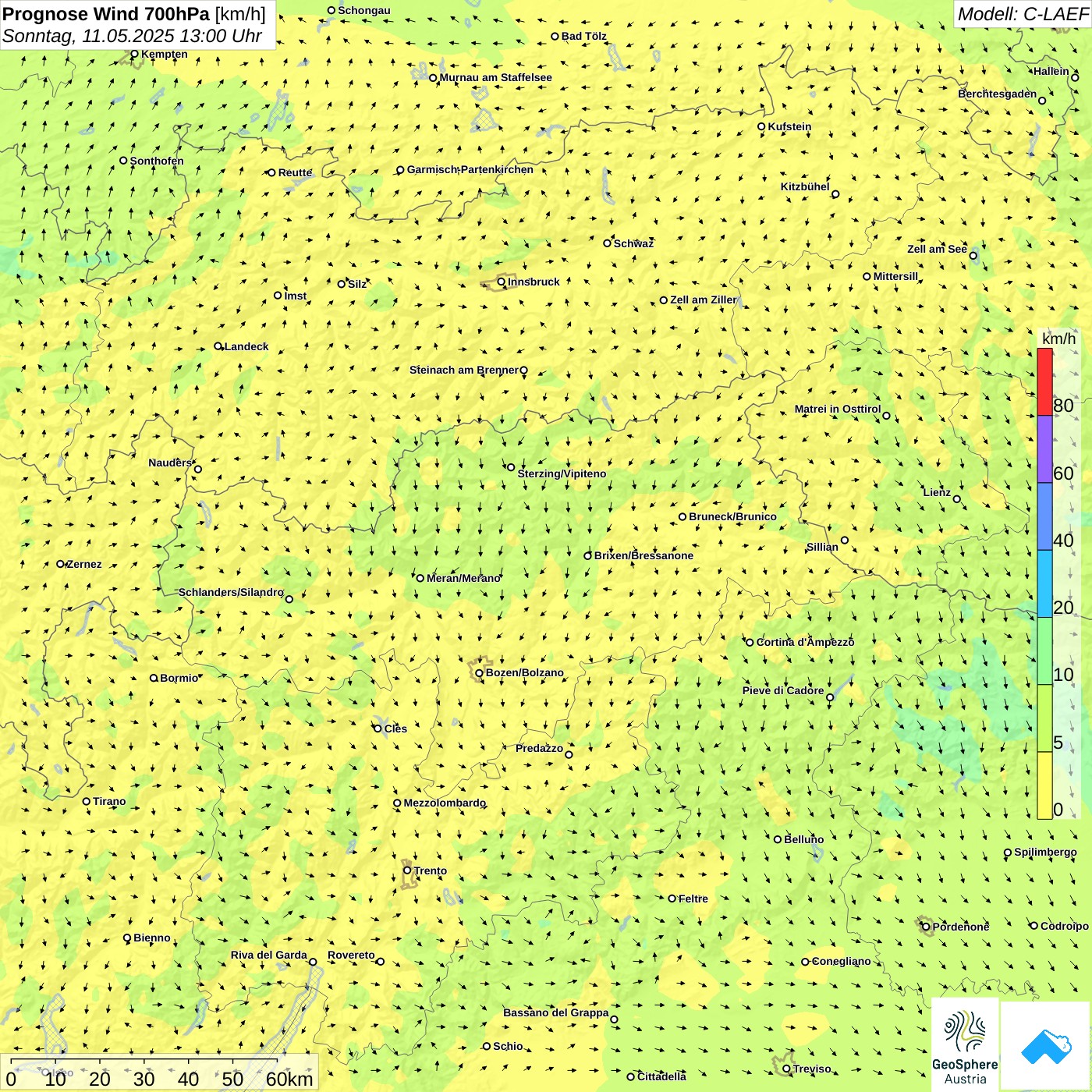Click the Schwaz city marker
Image resolution: width=1092 pixels, height=1092 pixels.
[x=607, y=243]
